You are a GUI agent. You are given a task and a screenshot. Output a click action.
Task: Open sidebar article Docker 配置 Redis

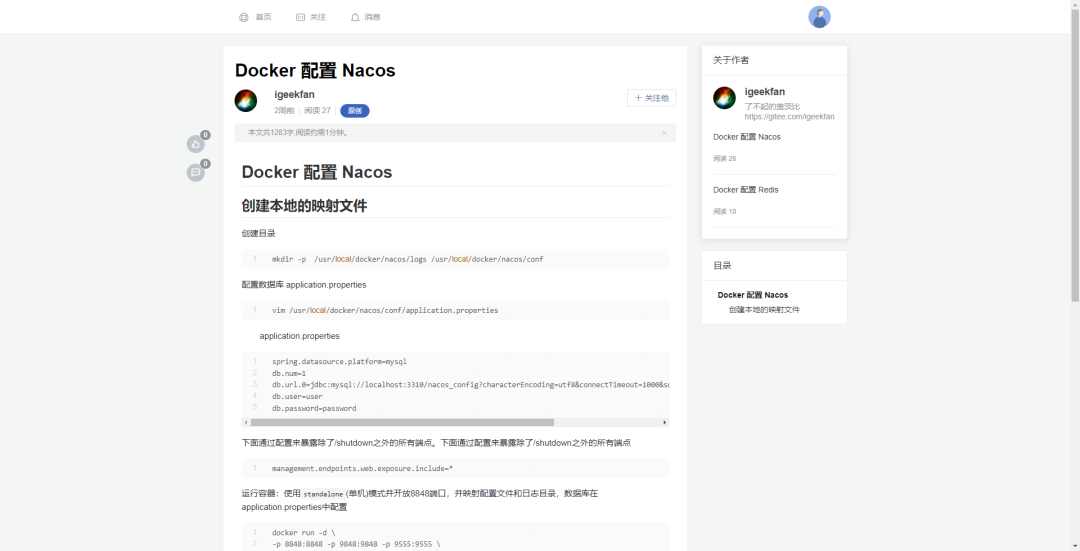pos(745,190)
